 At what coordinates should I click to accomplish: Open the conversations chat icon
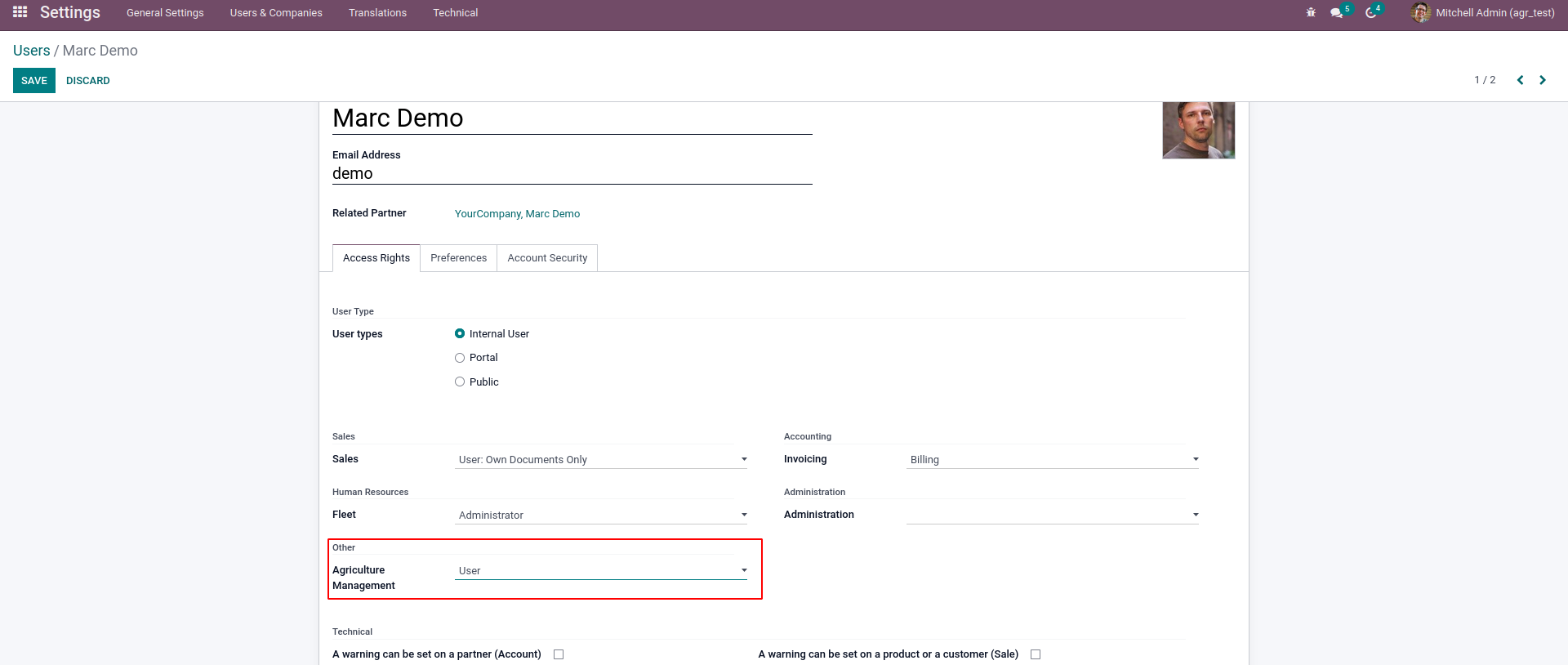[x=1336, y=13]
